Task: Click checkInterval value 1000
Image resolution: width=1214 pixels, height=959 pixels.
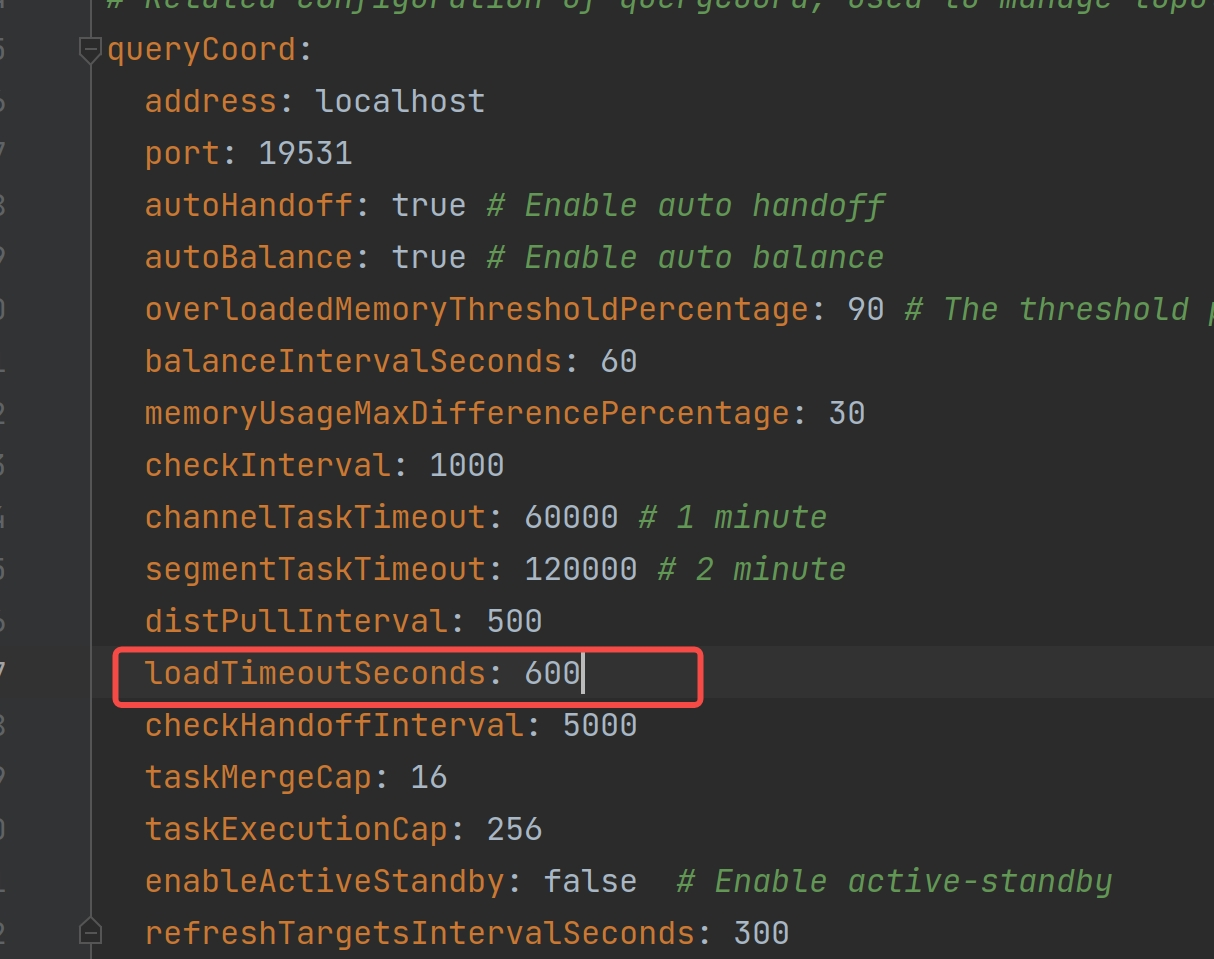Action: pos(467,465)
